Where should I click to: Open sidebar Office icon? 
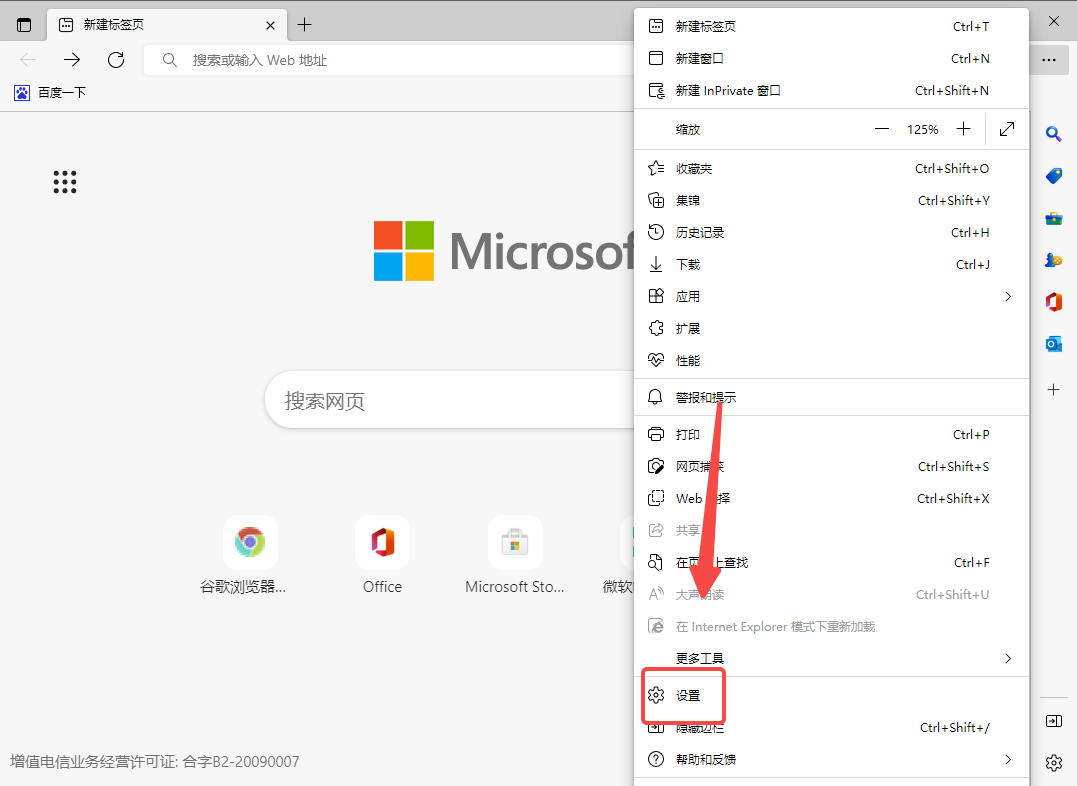[1054, 302]
